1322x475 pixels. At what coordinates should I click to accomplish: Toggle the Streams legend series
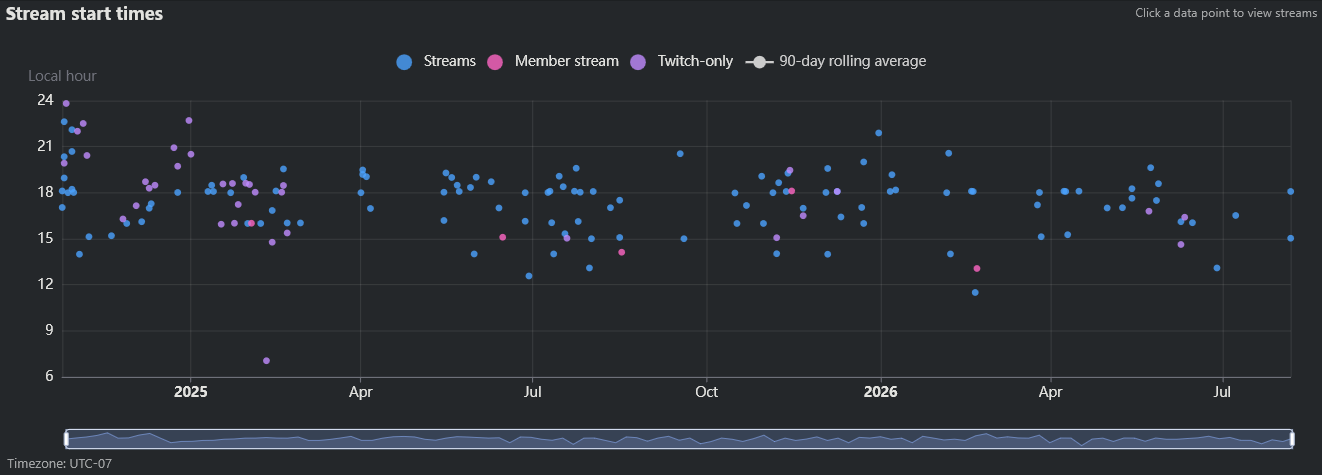[x=436, y=61]
